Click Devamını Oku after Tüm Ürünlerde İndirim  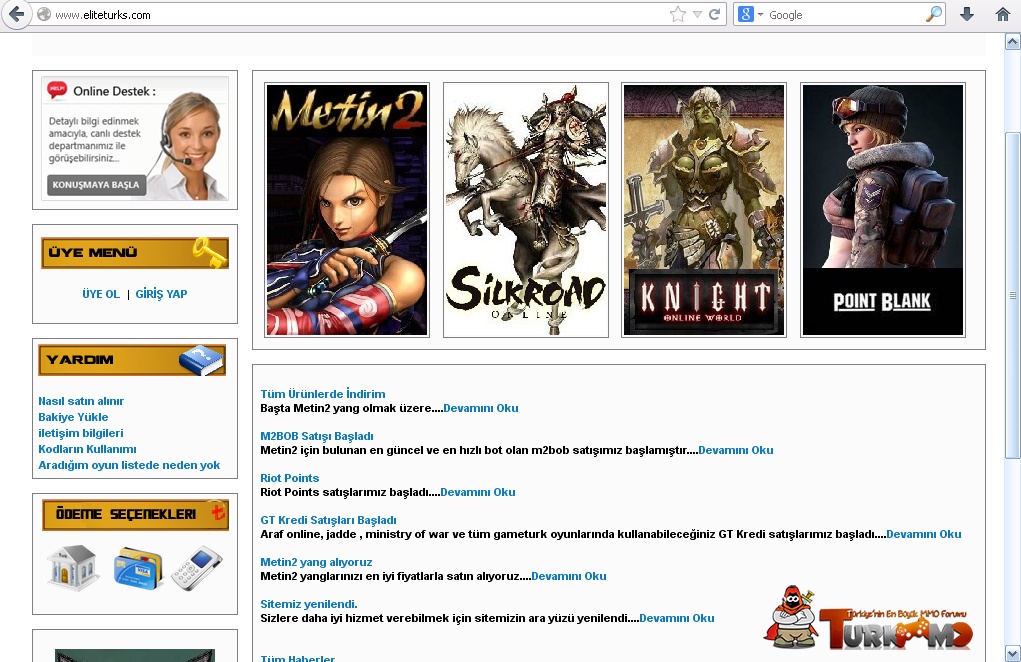tap(481, 409)
